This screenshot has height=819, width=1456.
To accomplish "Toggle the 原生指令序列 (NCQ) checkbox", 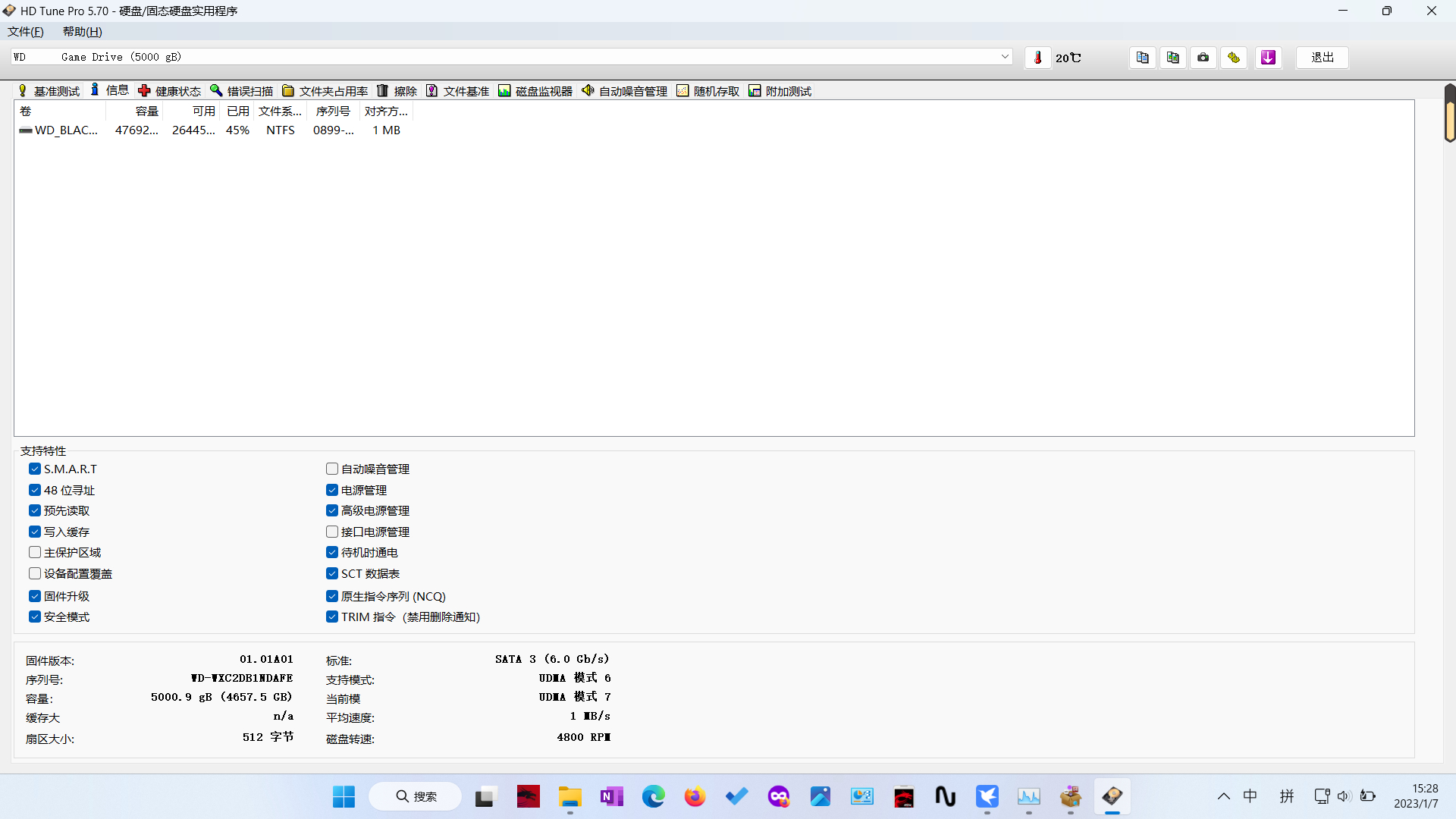I will (332, 597).
